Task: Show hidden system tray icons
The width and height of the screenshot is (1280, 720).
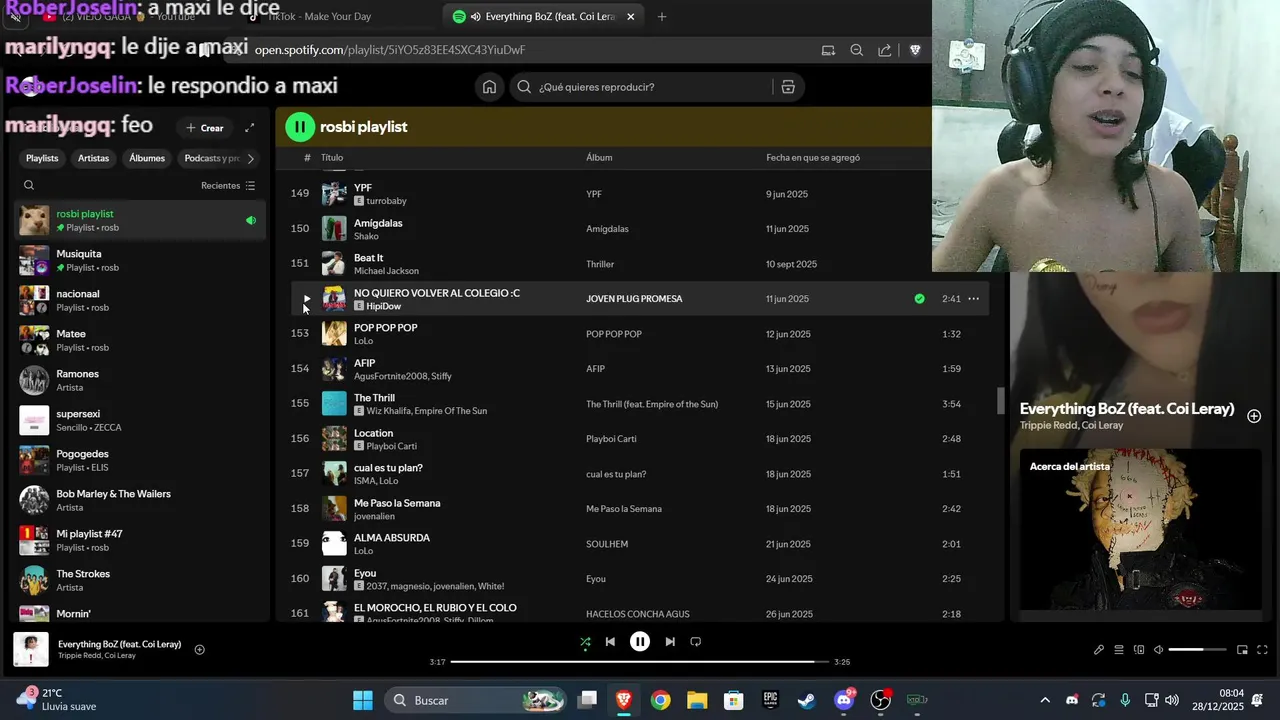Action: pyautogui.click(x=1045, y=700)
